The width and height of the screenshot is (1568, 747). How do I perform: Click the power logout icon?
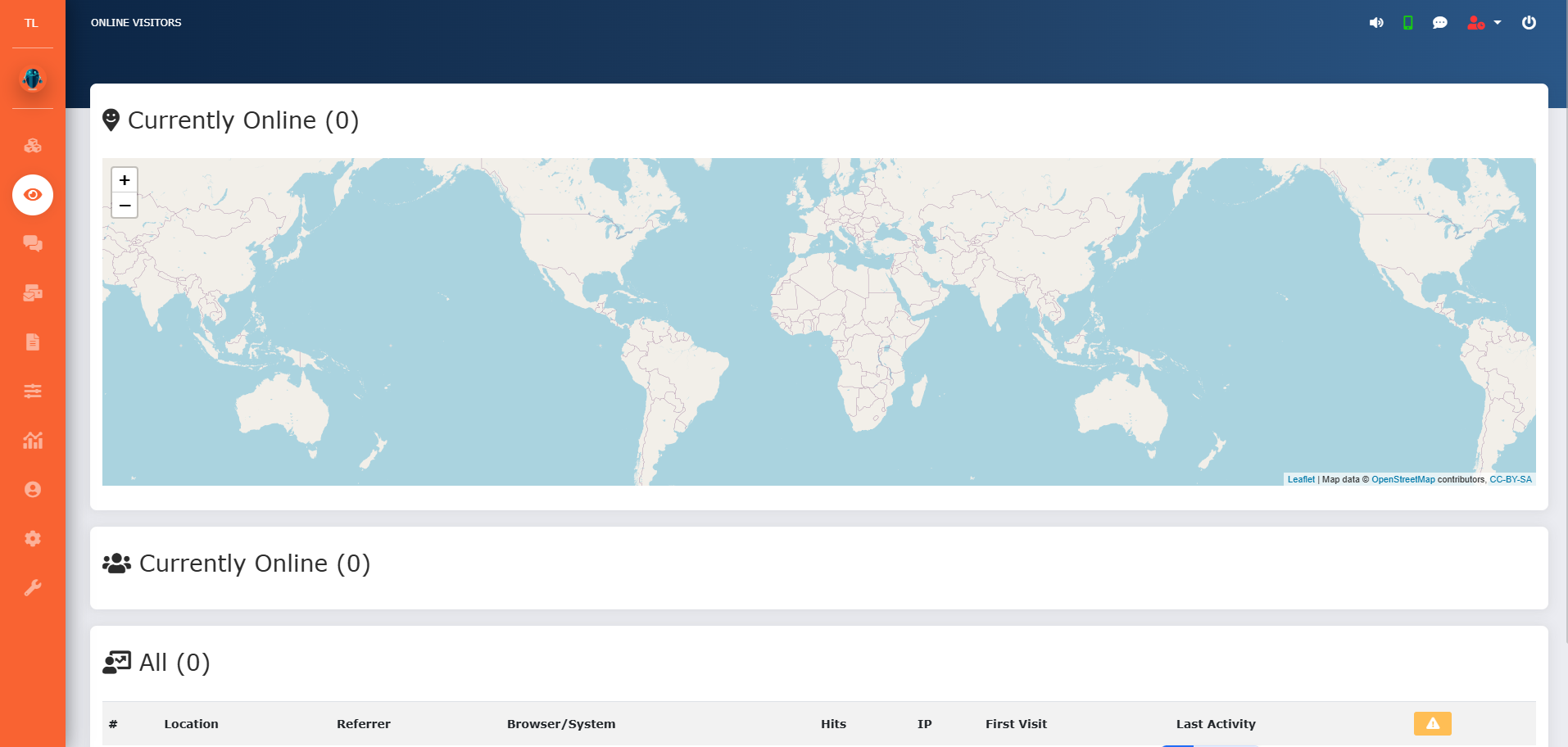pyautogui.click(x=1529, y=23)
